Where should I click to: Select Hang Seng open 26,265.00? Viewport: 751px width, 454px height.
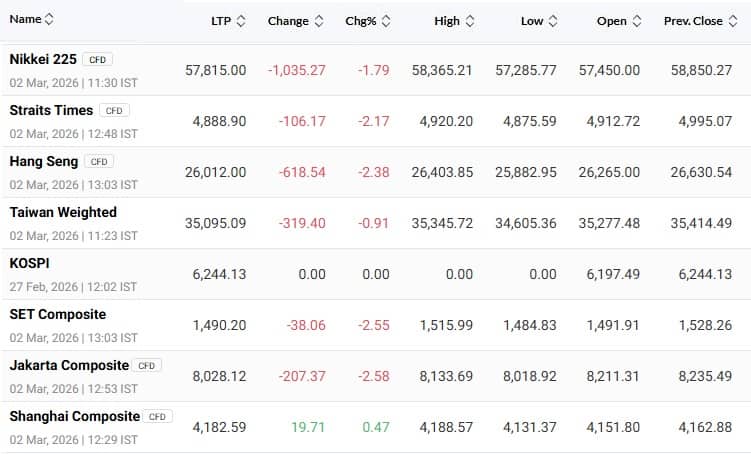coord(609,172)
